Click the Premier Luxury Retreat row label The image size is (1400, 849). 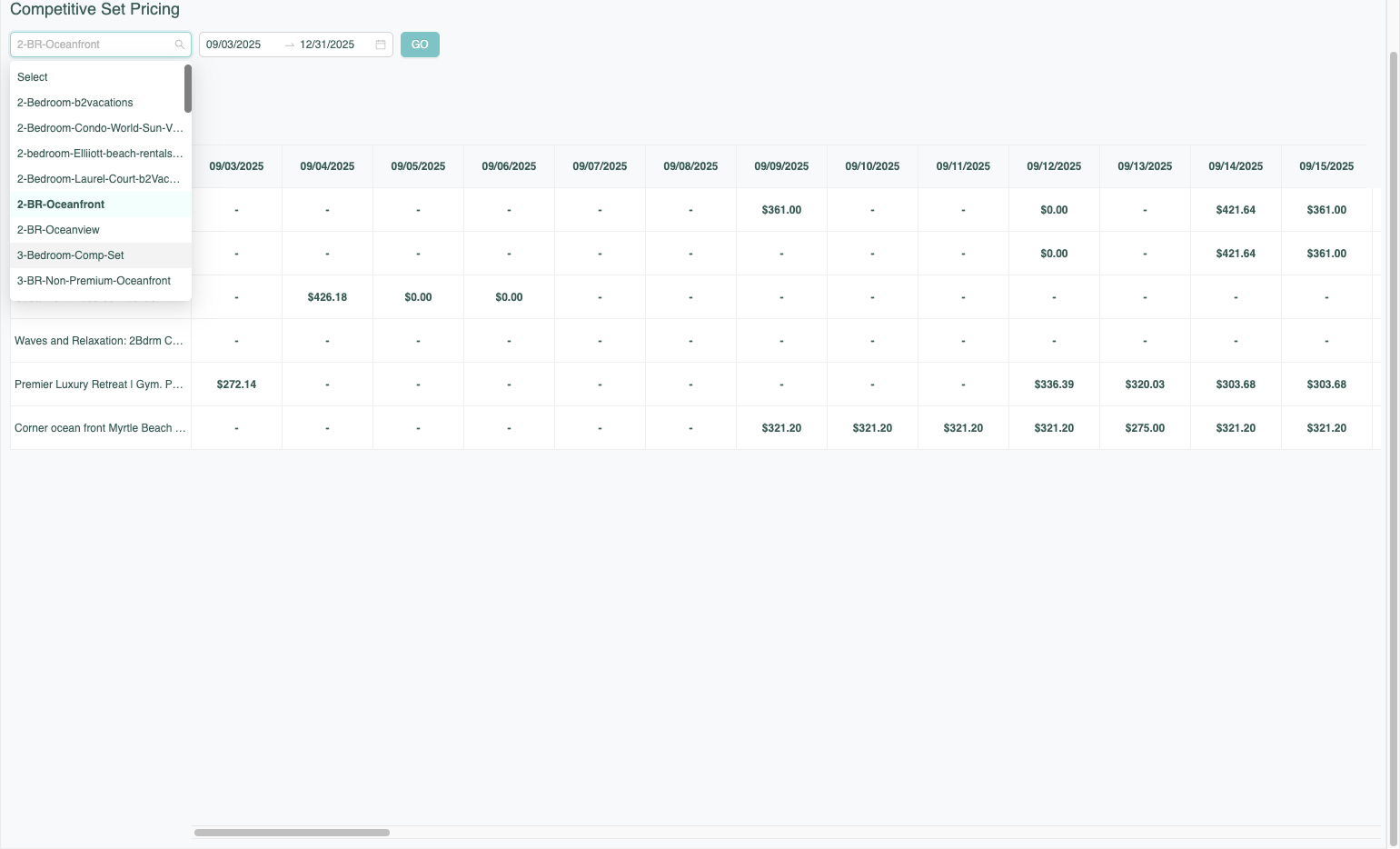pyautogui.click(x=100, y=385)
